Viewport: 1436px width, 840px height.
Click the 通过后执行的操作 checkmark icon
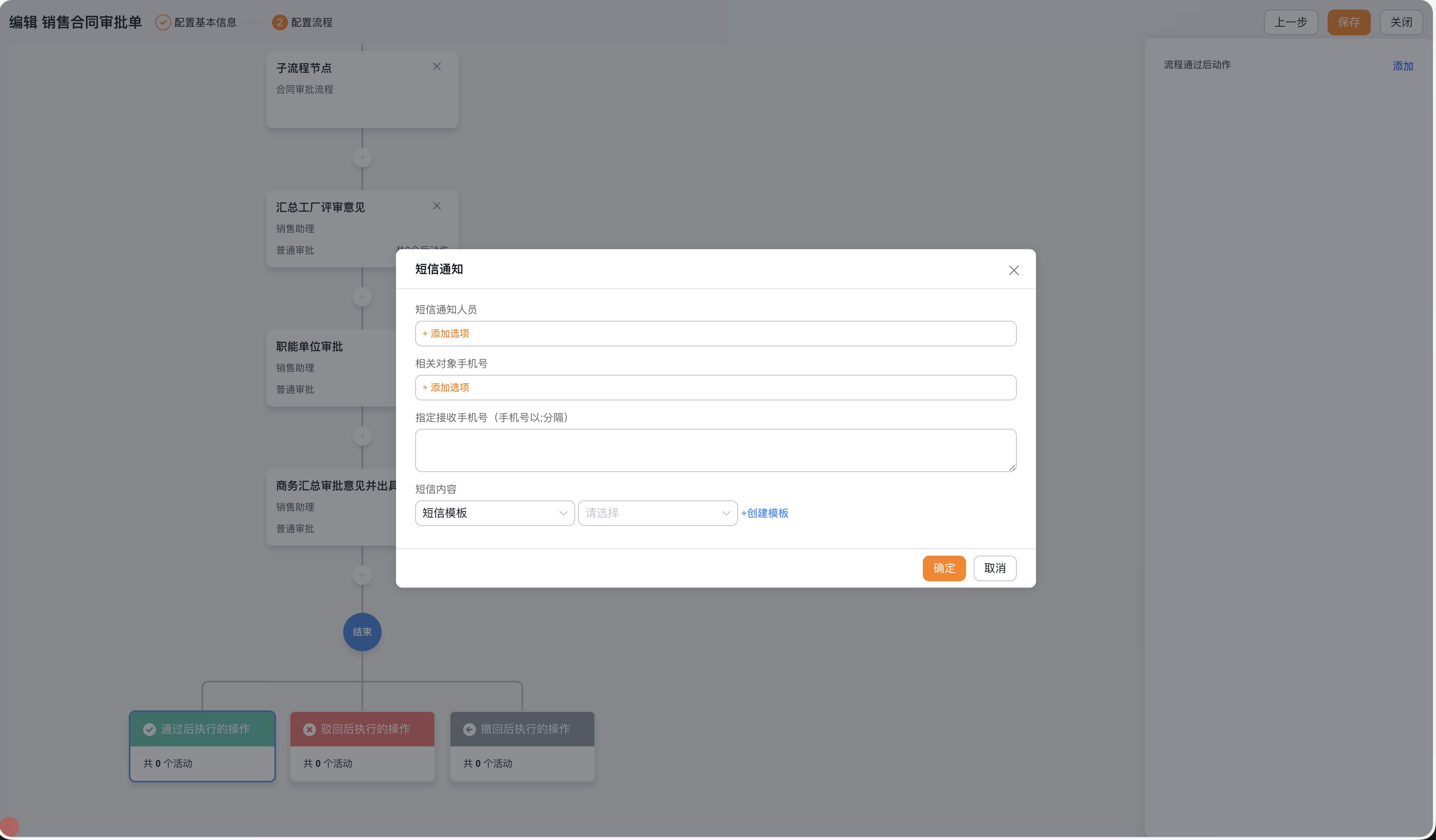(x=149, y=730)
